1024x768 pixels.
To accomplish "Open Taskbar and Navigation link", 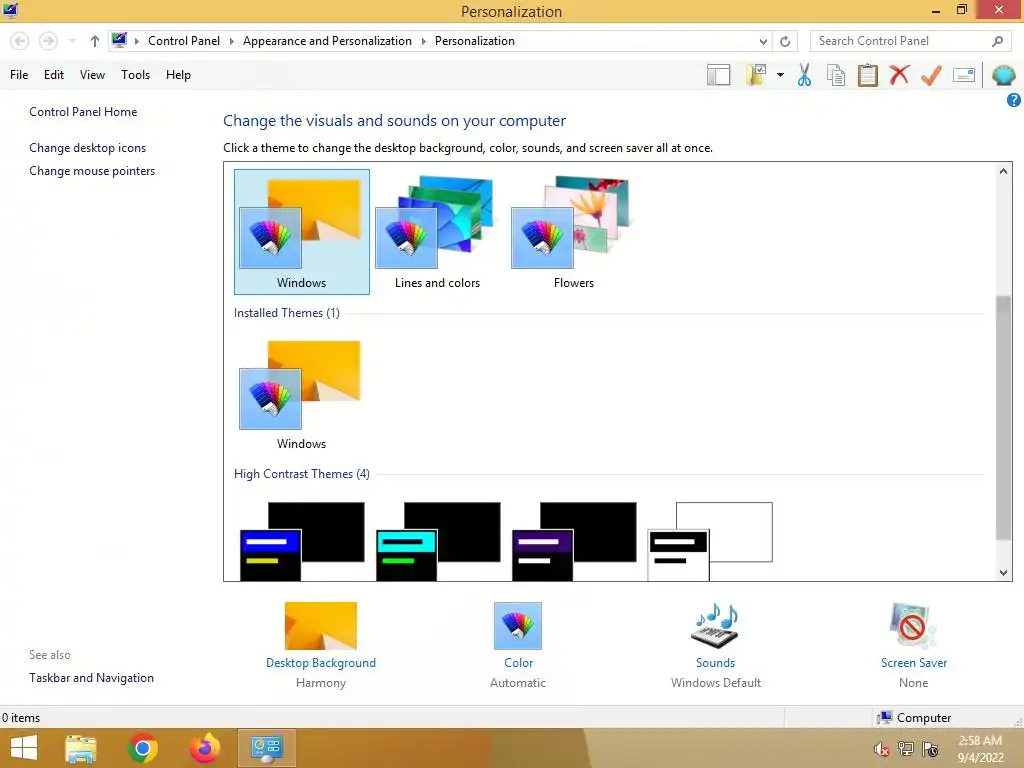I will click(x=91, y=678).
